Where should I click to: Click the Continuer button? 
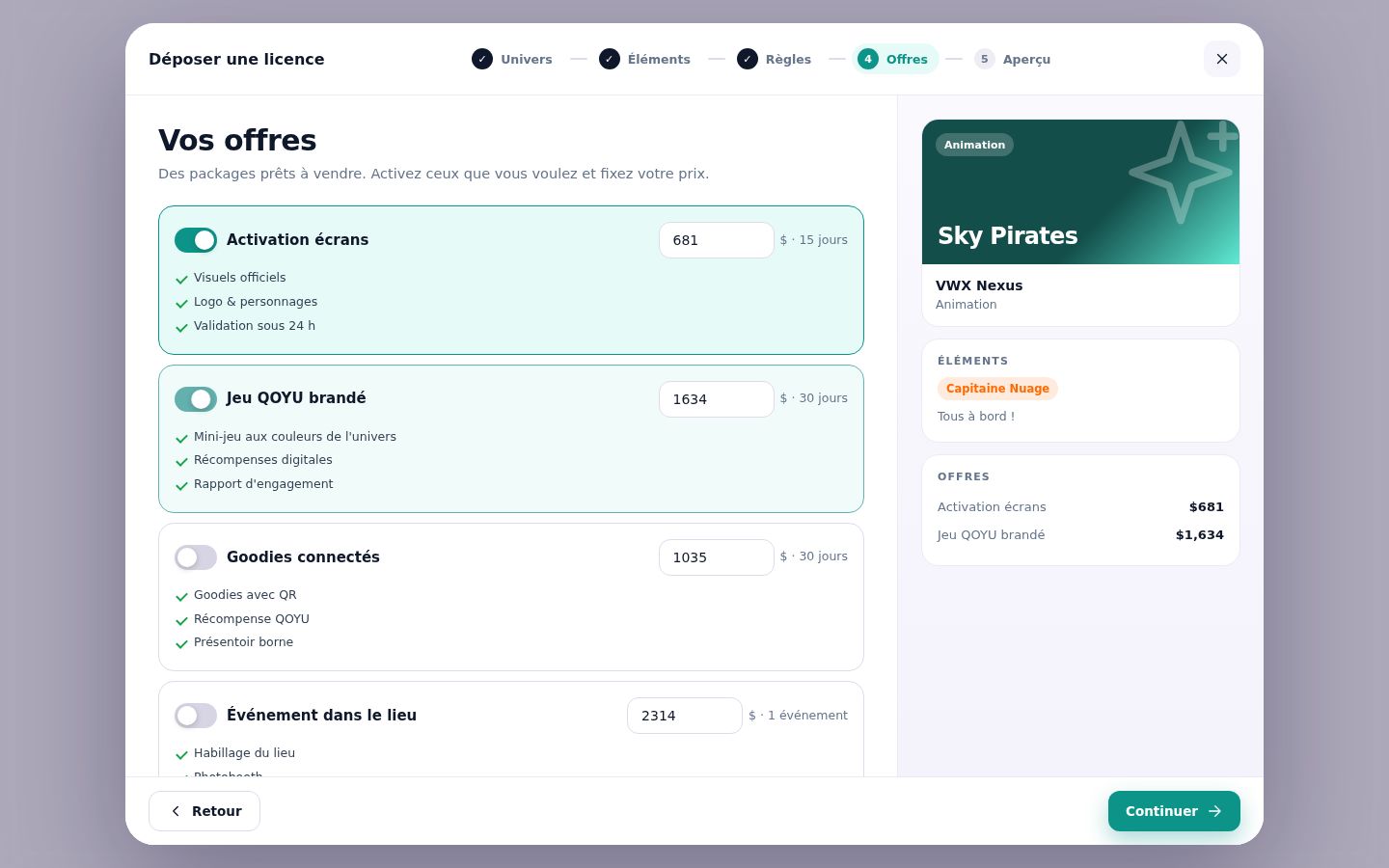(x=1174, y=811)
